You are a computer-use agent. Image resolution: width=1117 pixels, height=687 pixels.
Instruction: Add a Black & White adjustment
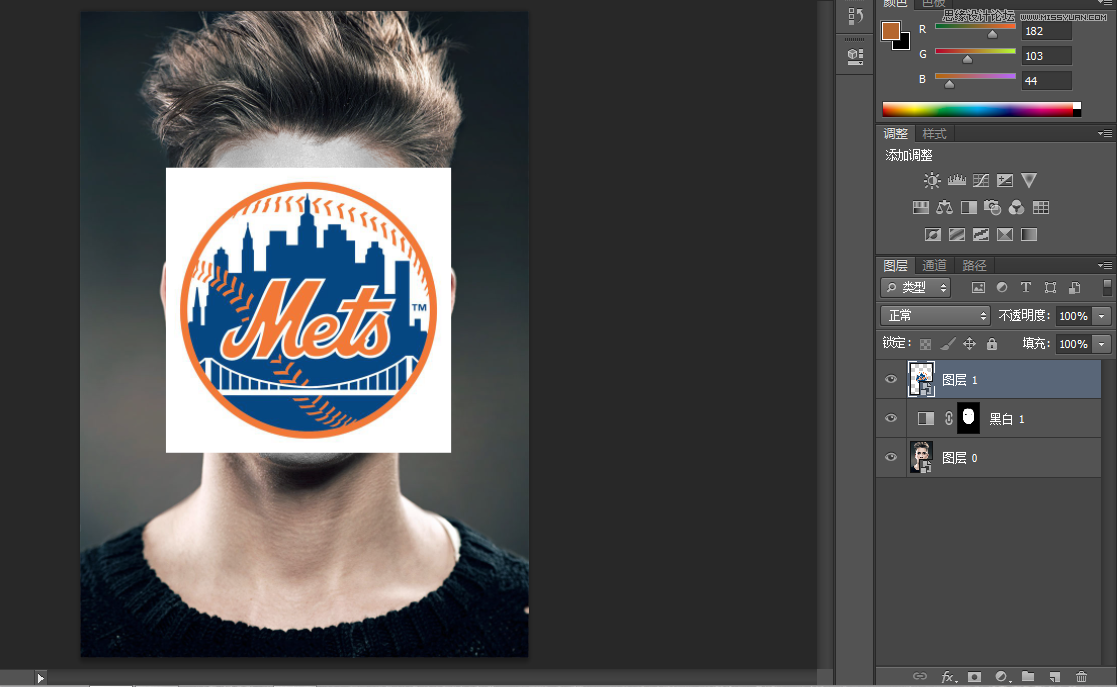click(969, 207)
